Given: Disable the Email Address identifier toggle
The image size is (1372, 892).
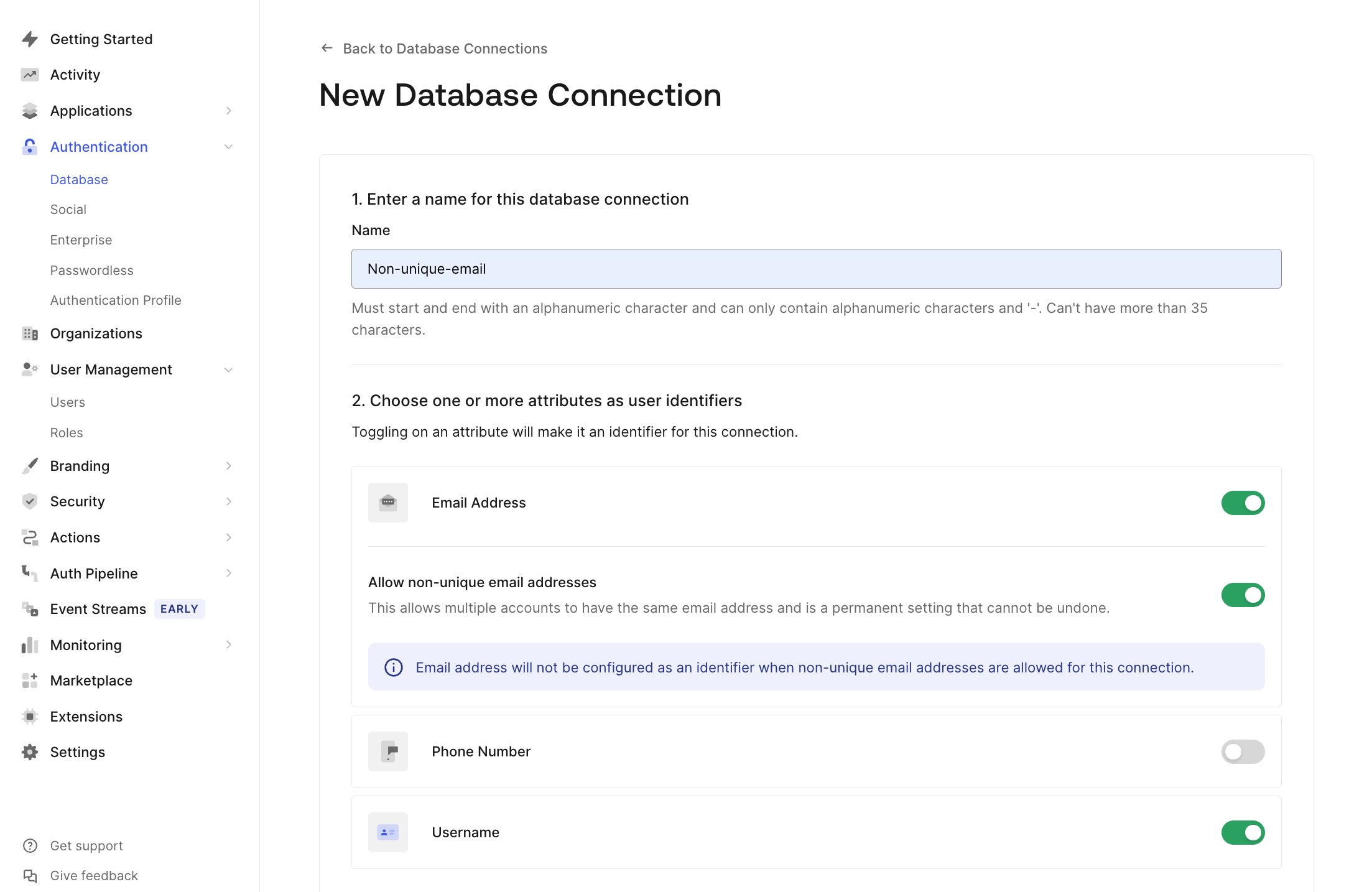Looking at the screenshot, I should pyautogui.click(x=1243, y=503).
